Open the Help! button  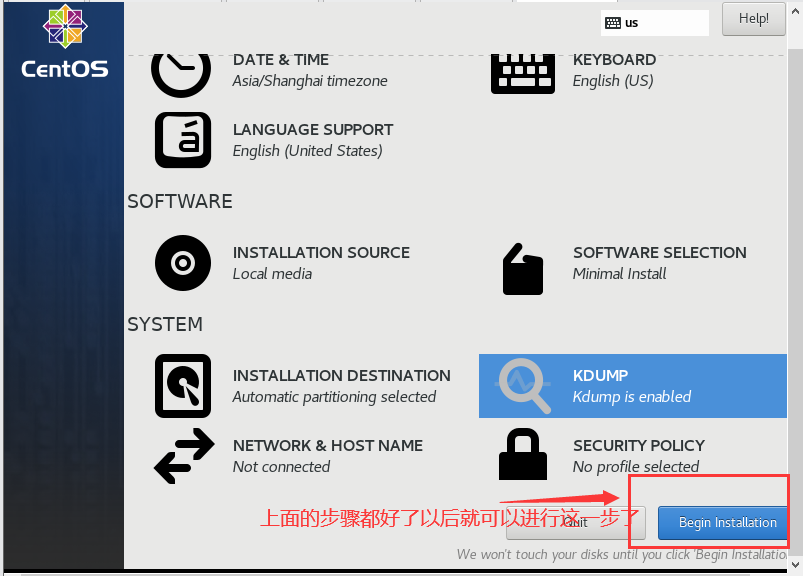[753, 19]
